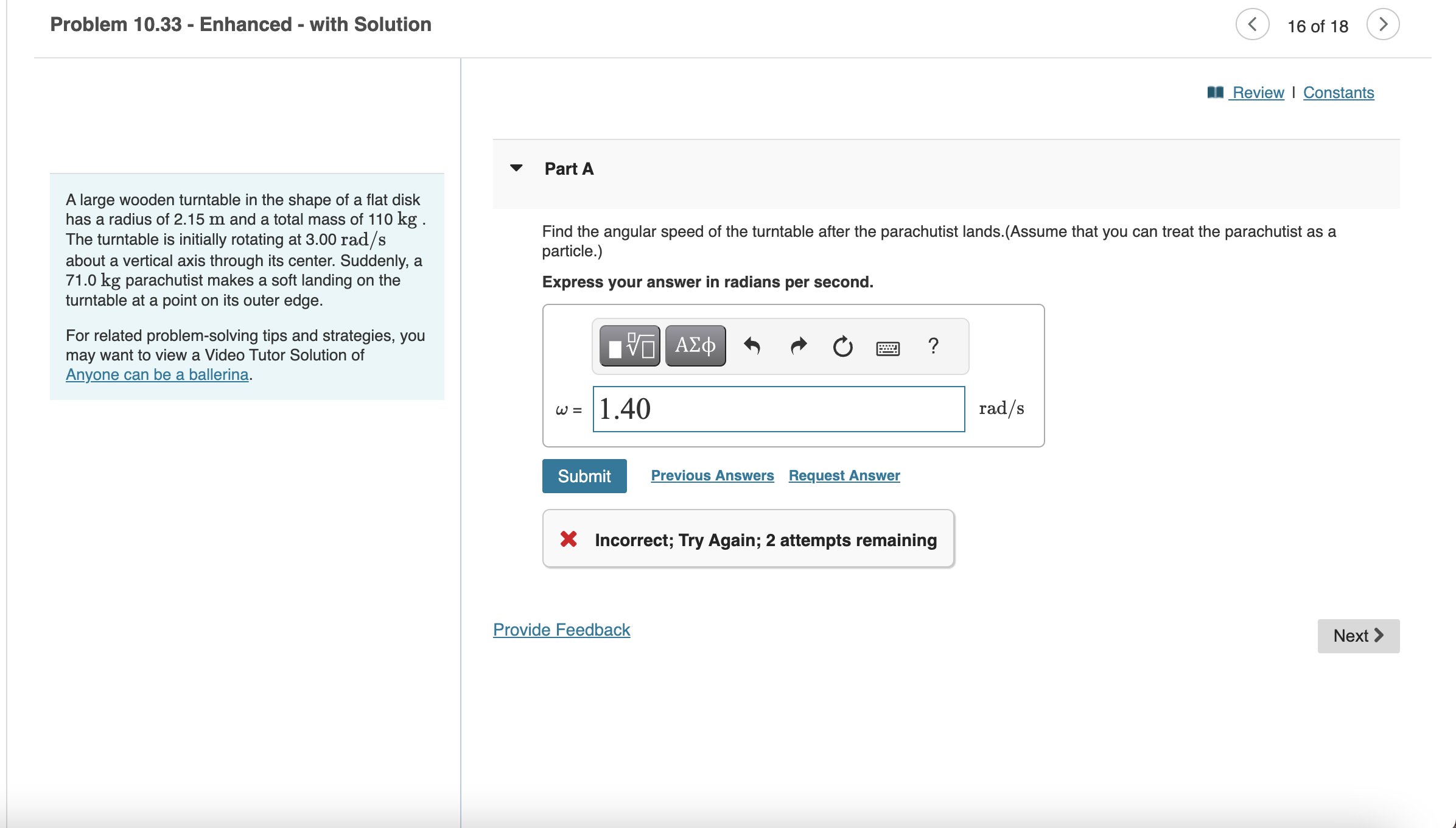
Task: Click the Provide Feedback link
Action: click(561, 630)
